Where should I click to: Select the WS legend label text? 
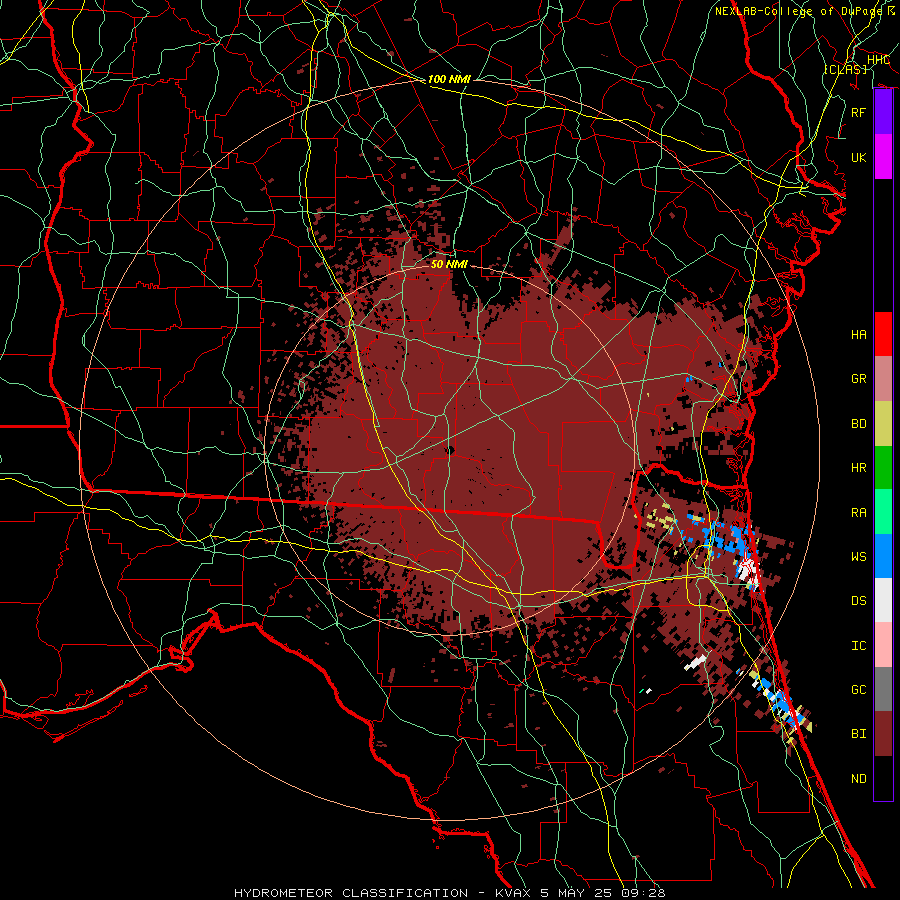[859, 557]
